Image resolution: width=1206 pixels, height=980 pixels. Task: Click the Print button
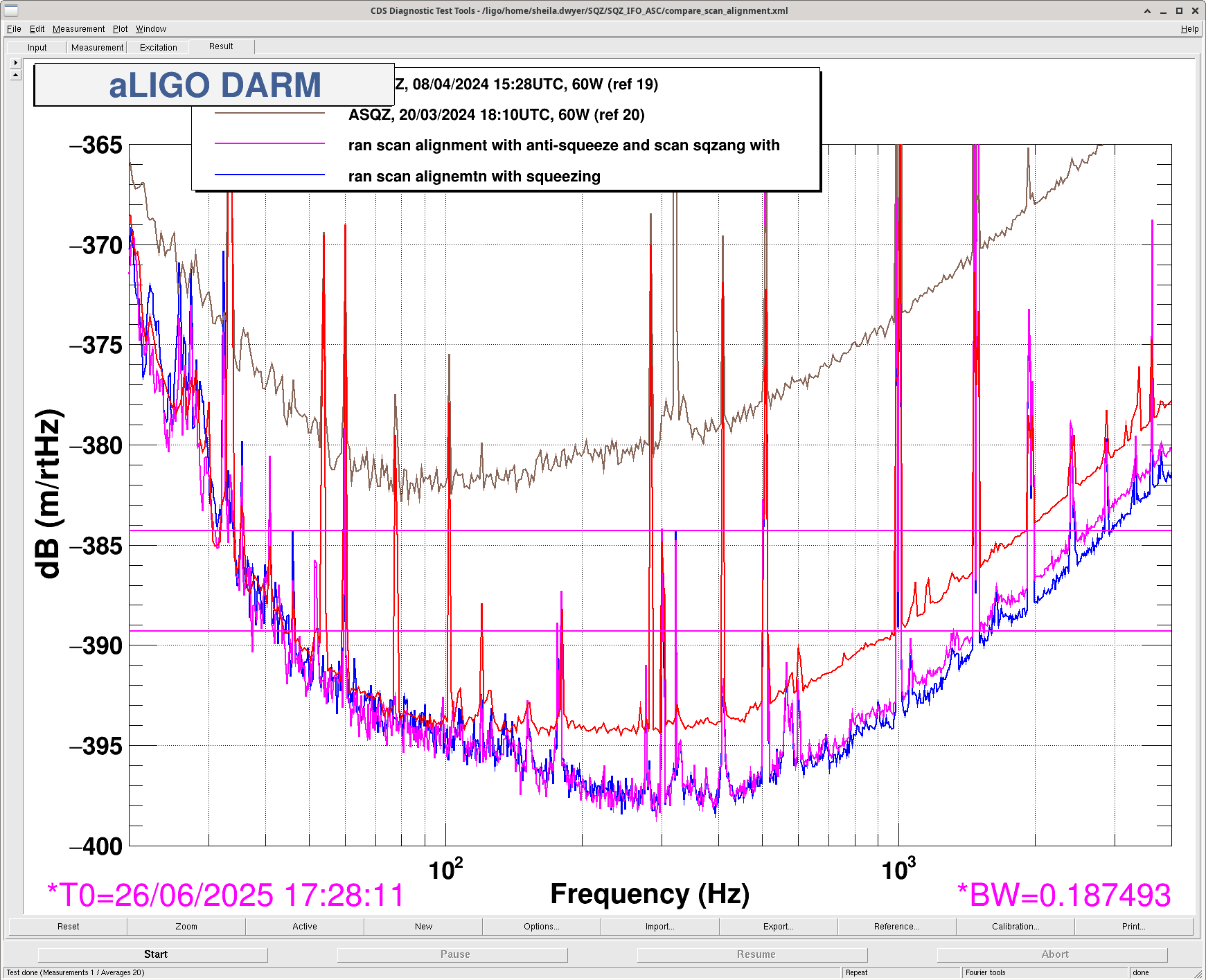[x=1134, y=926]
